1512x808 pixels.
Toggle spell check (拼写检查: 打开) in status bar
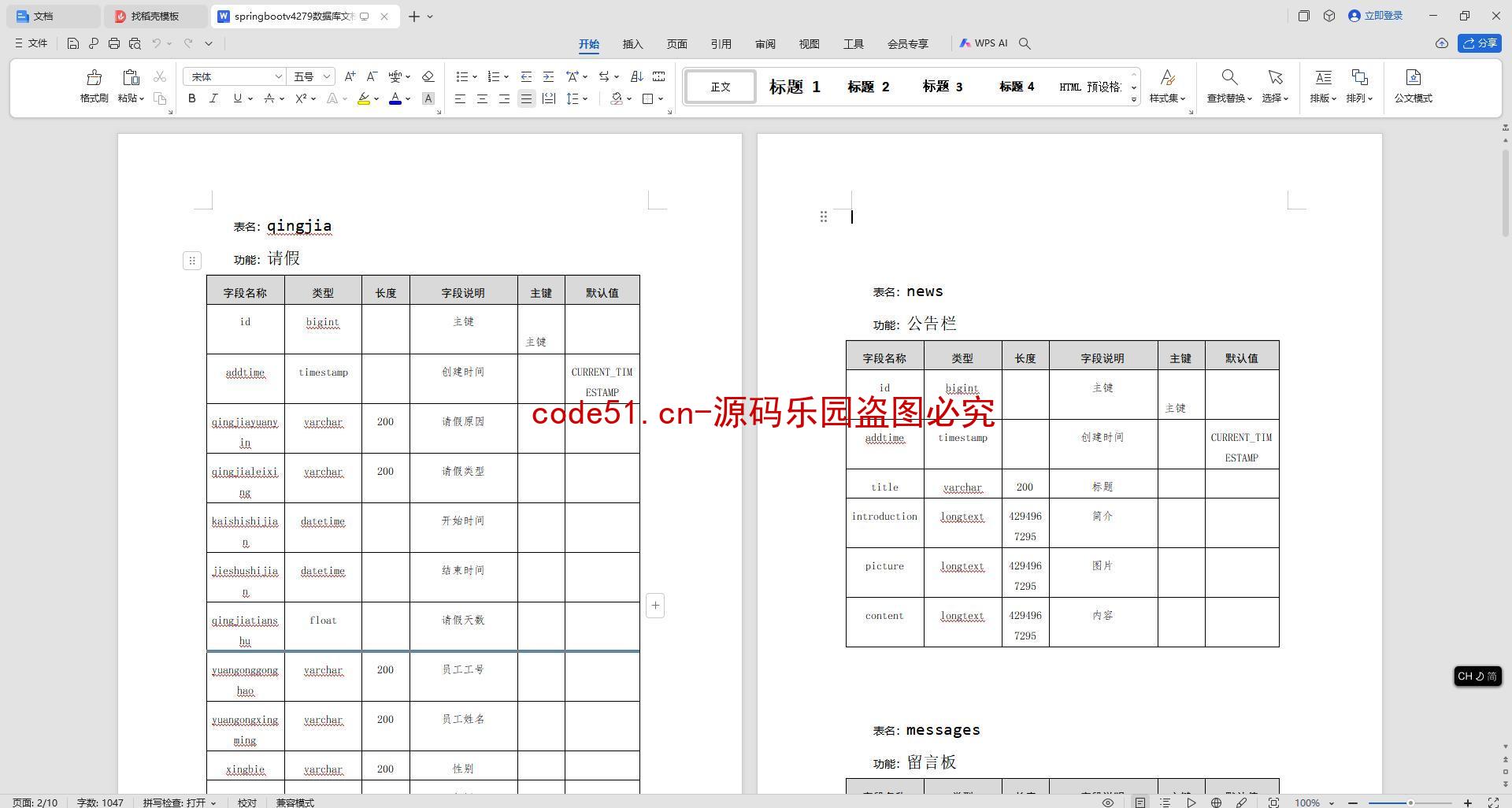point(179,802)
